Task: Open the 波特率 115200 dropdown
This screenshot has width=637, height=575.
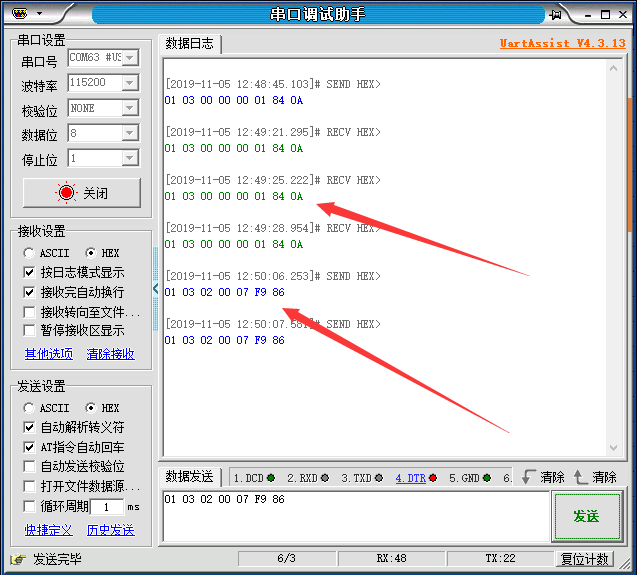Action: (x=130, y=83)
